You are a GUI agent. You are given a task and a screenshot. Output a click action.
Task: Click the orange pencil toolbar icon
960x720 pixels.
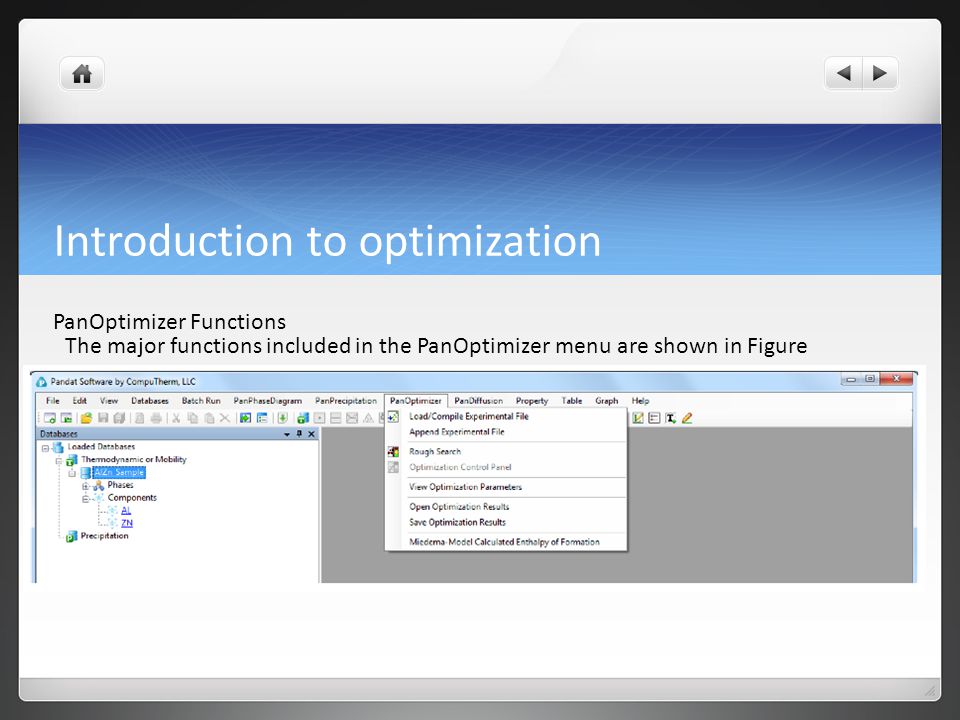click(x=687, y=418)
